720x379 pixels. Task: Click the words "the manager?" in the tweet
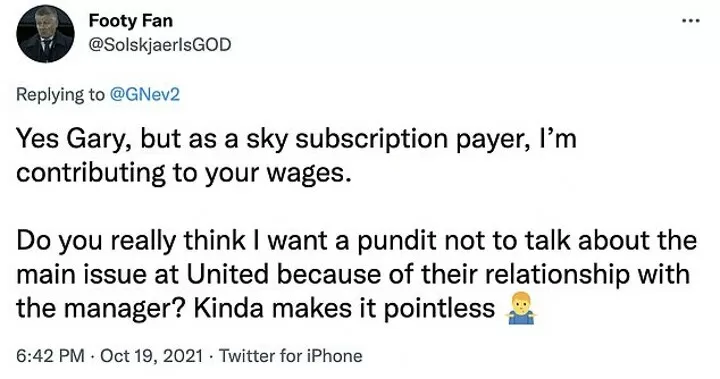tap(101, 309)
